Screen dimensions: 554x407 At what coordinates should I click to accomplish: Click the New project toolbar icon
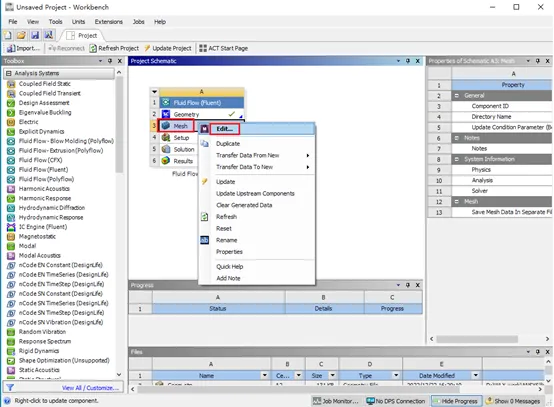pos(8,35)
